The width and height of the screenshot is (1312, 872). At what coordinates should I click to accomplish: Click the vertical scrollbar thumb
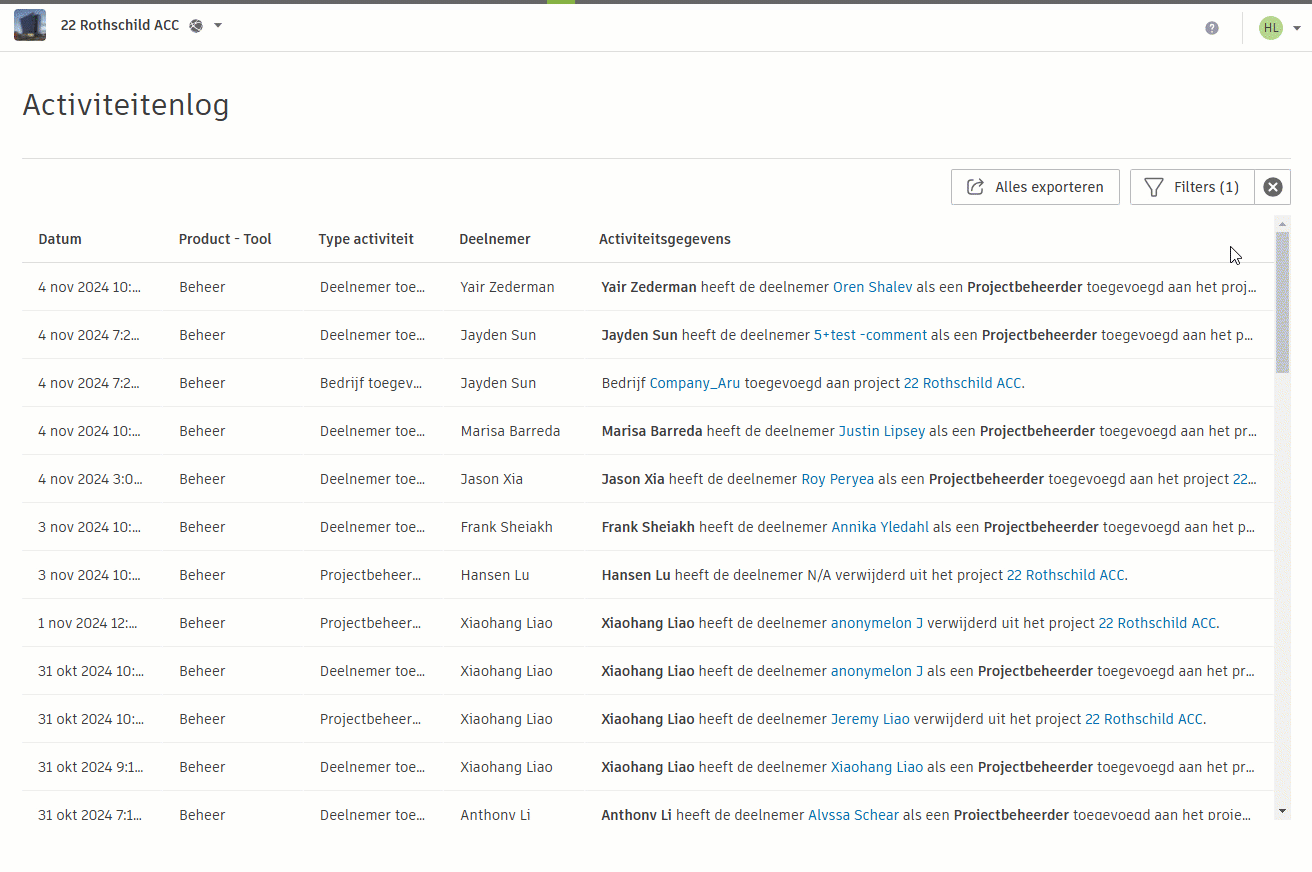[x=1282, y=300]
